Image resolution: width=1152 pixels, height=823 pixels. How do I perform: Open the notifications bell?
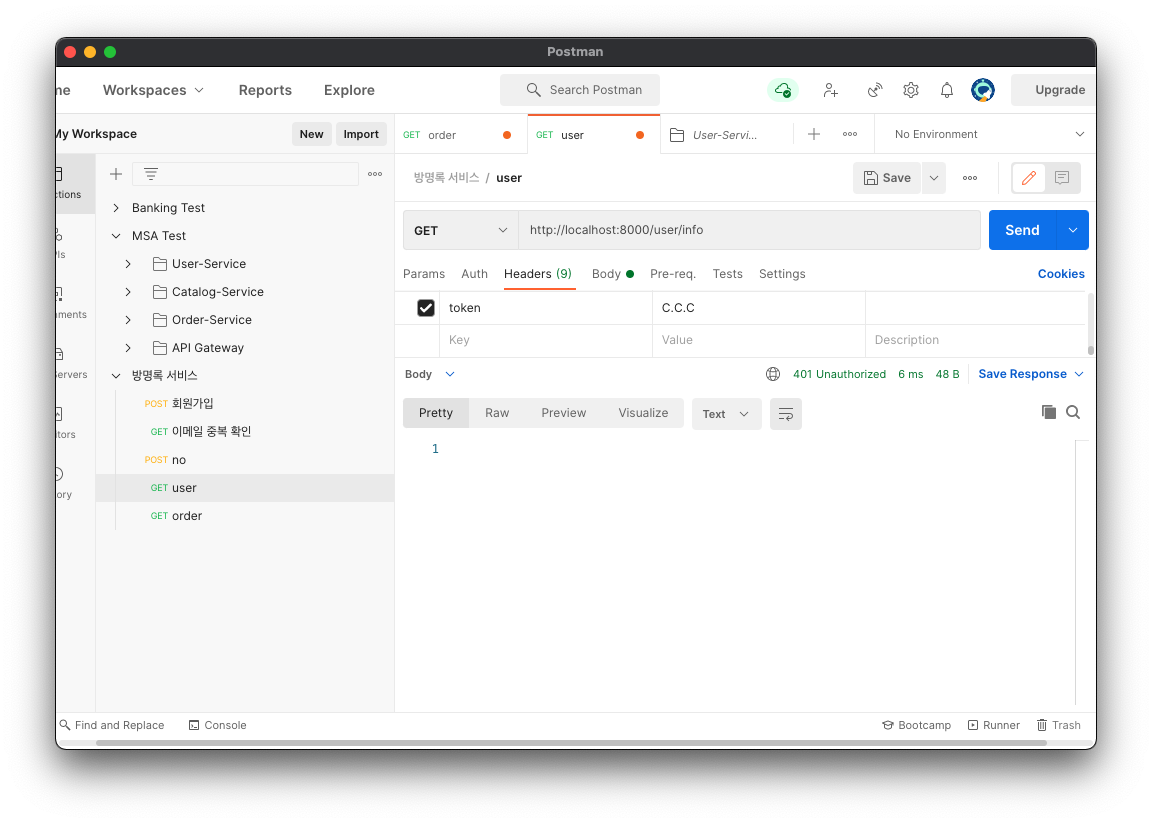pyautogui.click(x=947, y=90)
